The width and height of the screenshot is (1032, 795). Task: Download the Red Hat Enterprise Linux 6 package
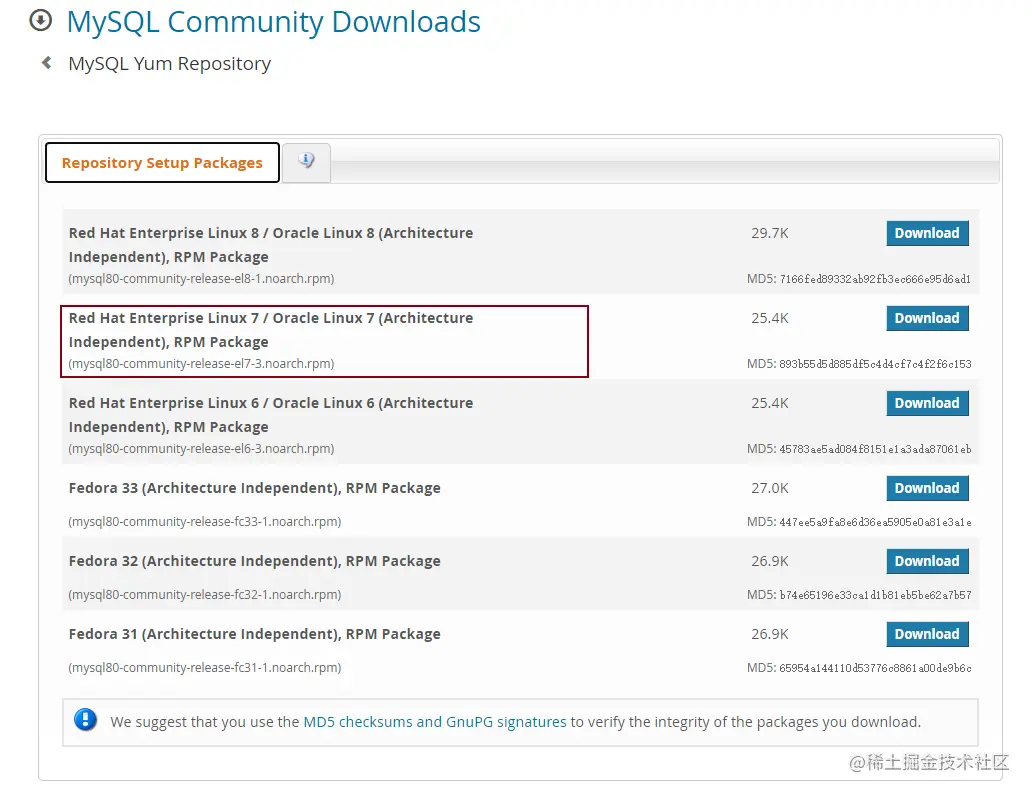coord(927,403)
